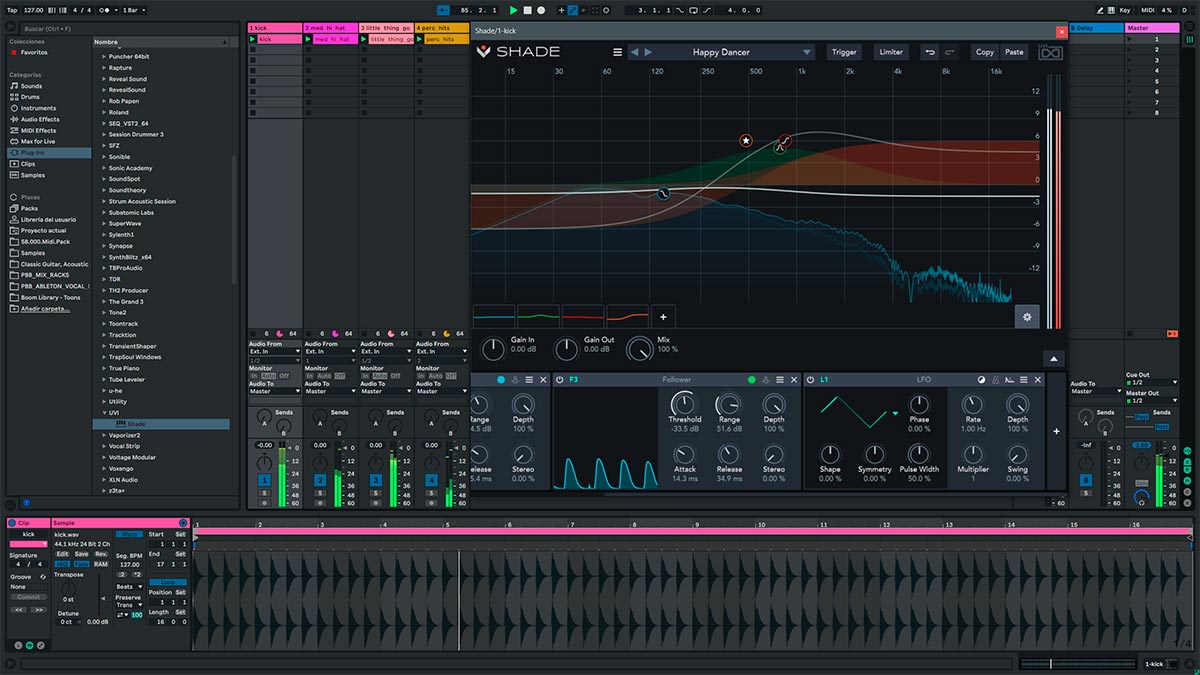Viewport: 1200px width, 675px height.
Task: Click the Trigger button in Shade
Action: 845,52
